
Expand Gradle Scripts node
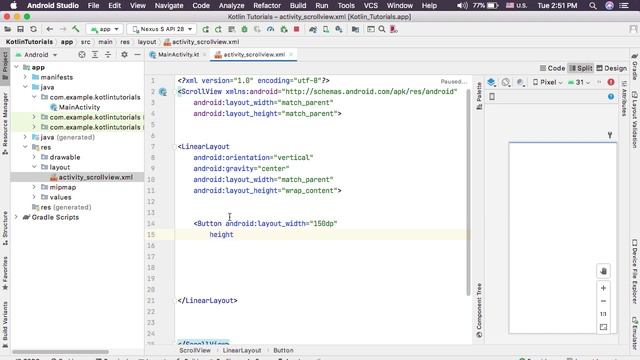tap(16, 217)
